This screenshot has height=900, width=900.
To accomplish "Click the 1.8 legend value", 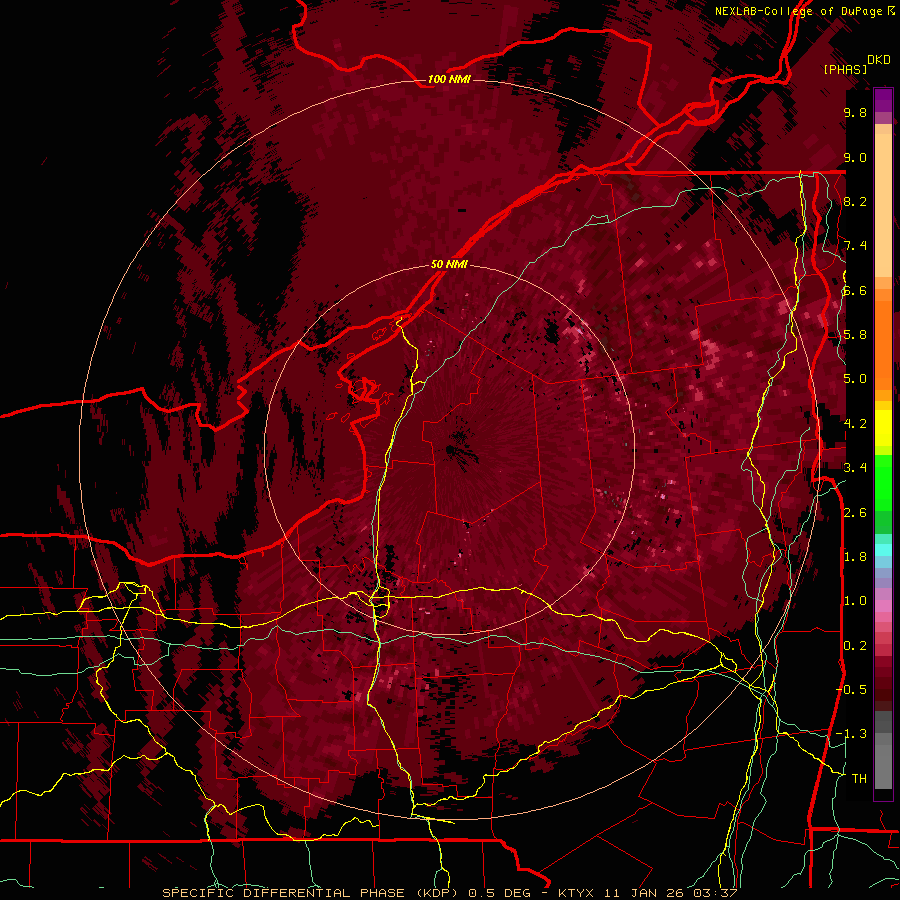I will [855, 557].
